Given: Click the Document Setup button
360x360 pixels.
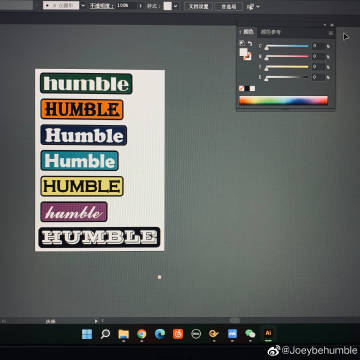Looking at the screenshot, I should click(198, 6).
